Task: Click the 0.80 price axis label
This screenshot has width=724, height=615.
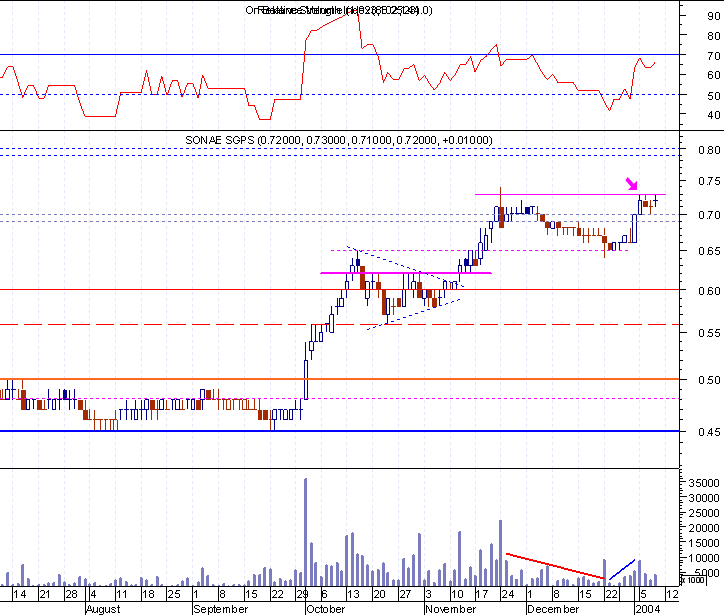Action: 709,150
